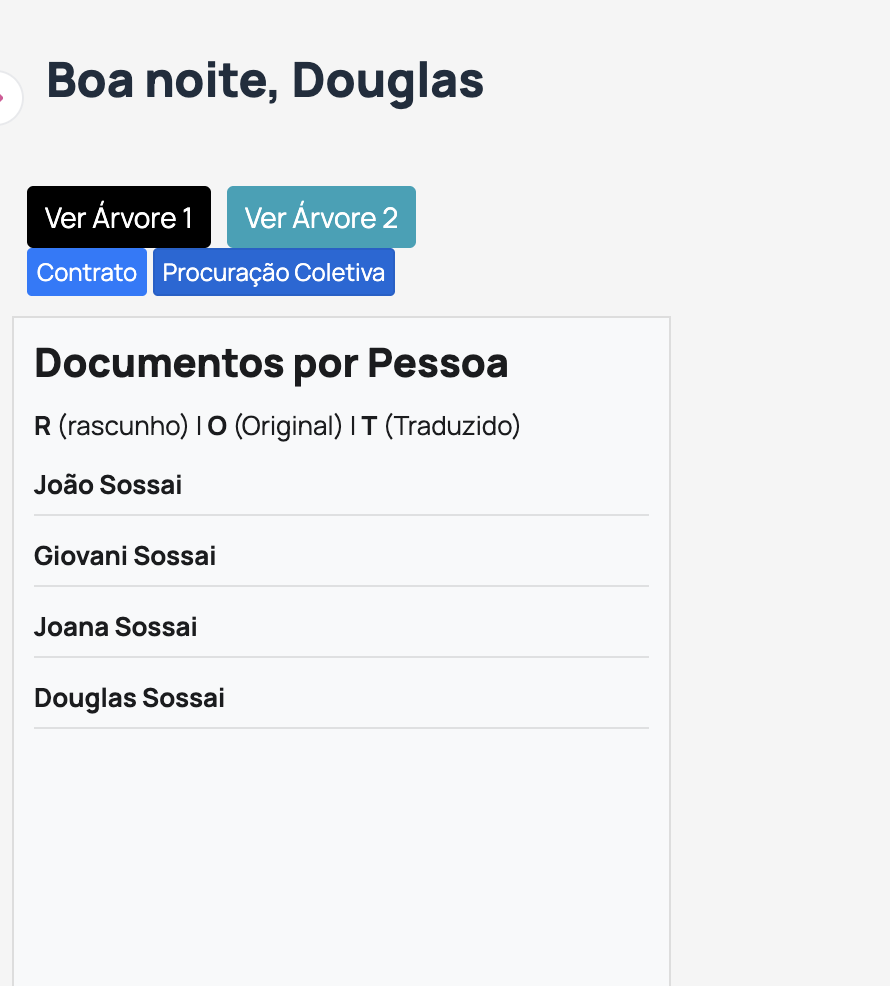Click empty area below Douglas Sossai row

tap(341, 850)
